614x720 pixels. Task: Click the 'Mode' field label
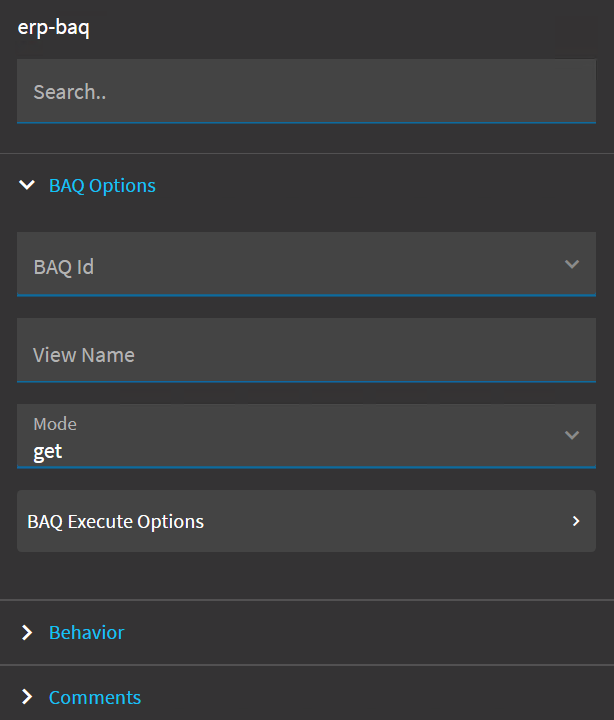(55, 424)
